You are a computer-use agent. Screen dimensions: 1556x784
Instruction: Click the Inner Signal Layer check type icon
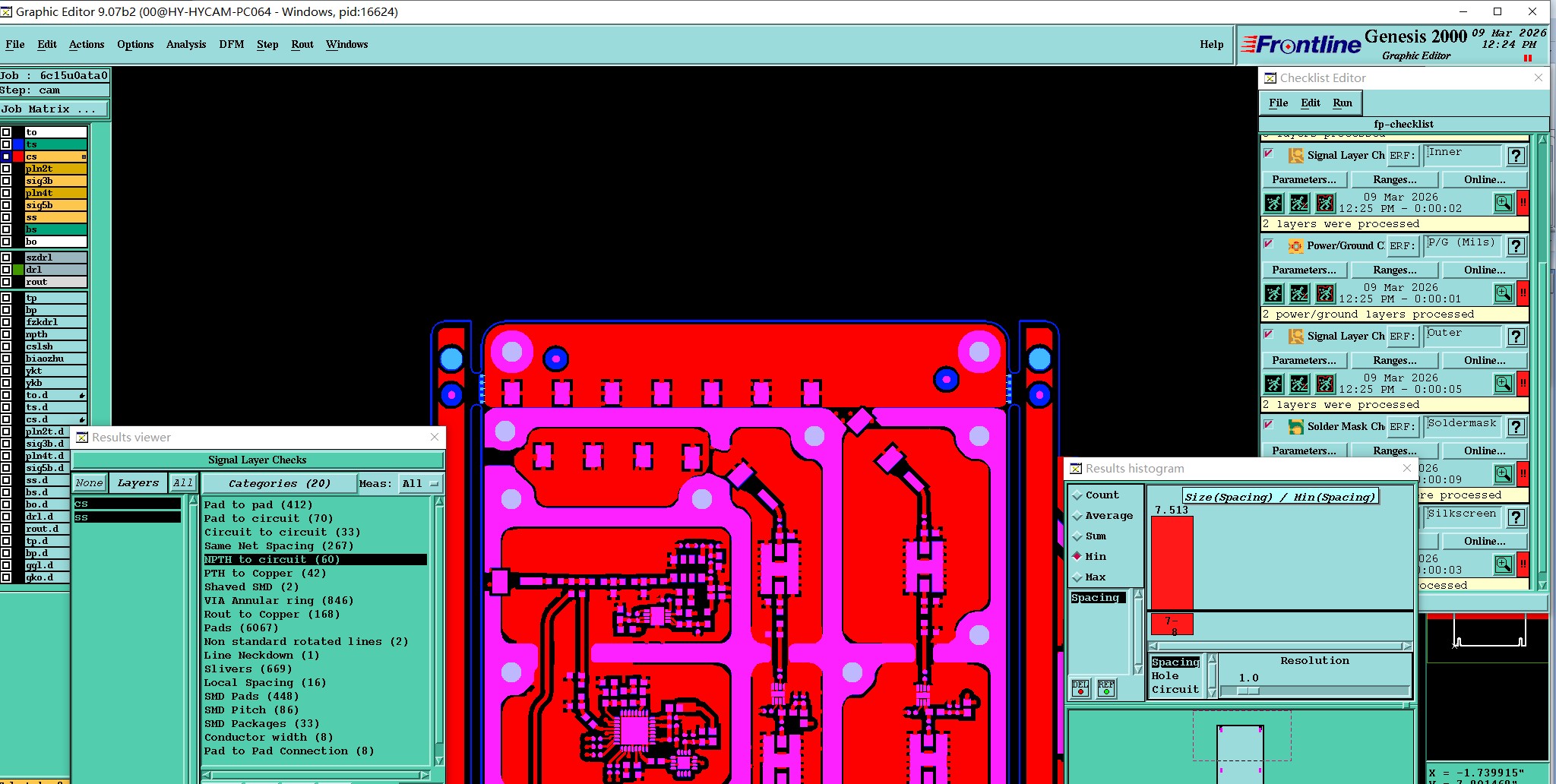pos(1295,156)
